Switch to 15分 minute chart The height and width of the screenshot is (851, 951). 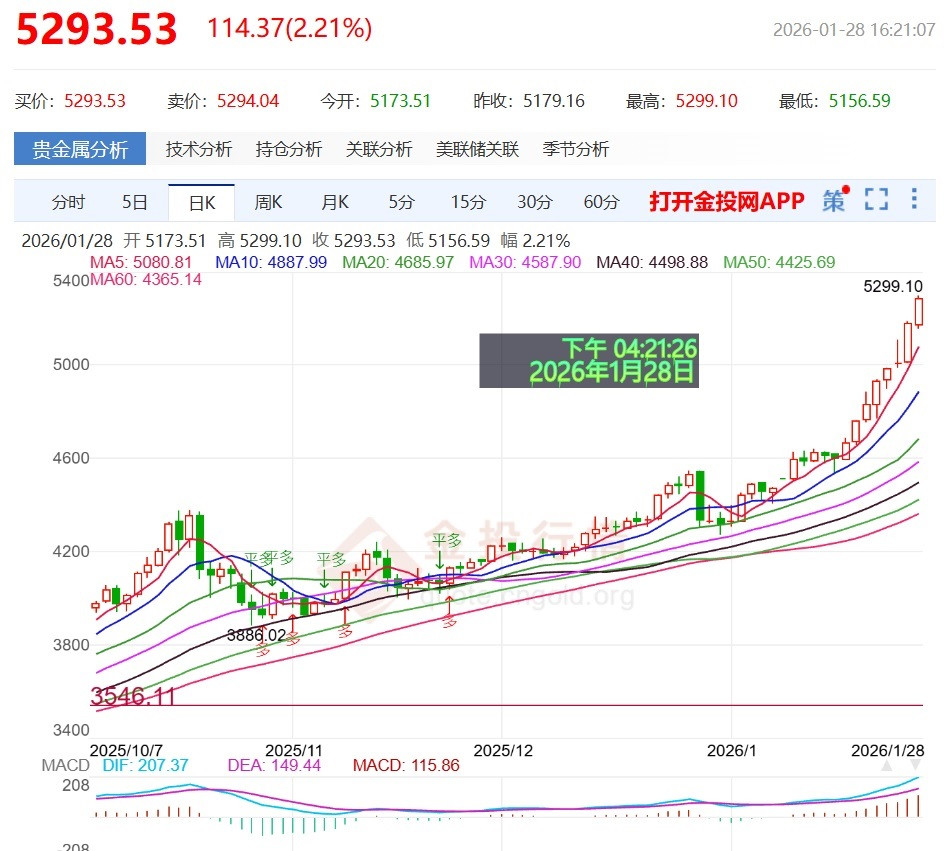point(468,202)
